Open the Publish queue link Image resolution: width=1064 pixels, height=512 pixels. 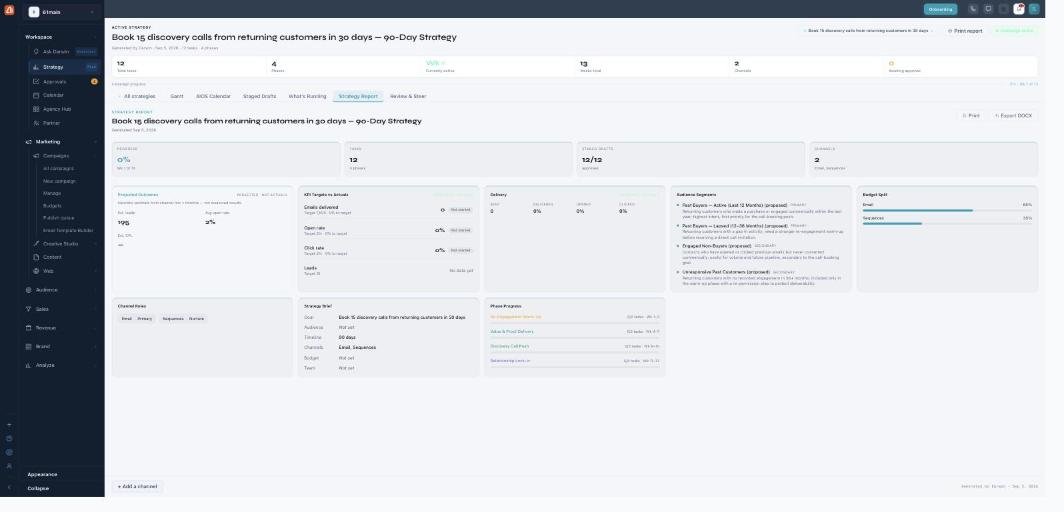click(58, 218)
